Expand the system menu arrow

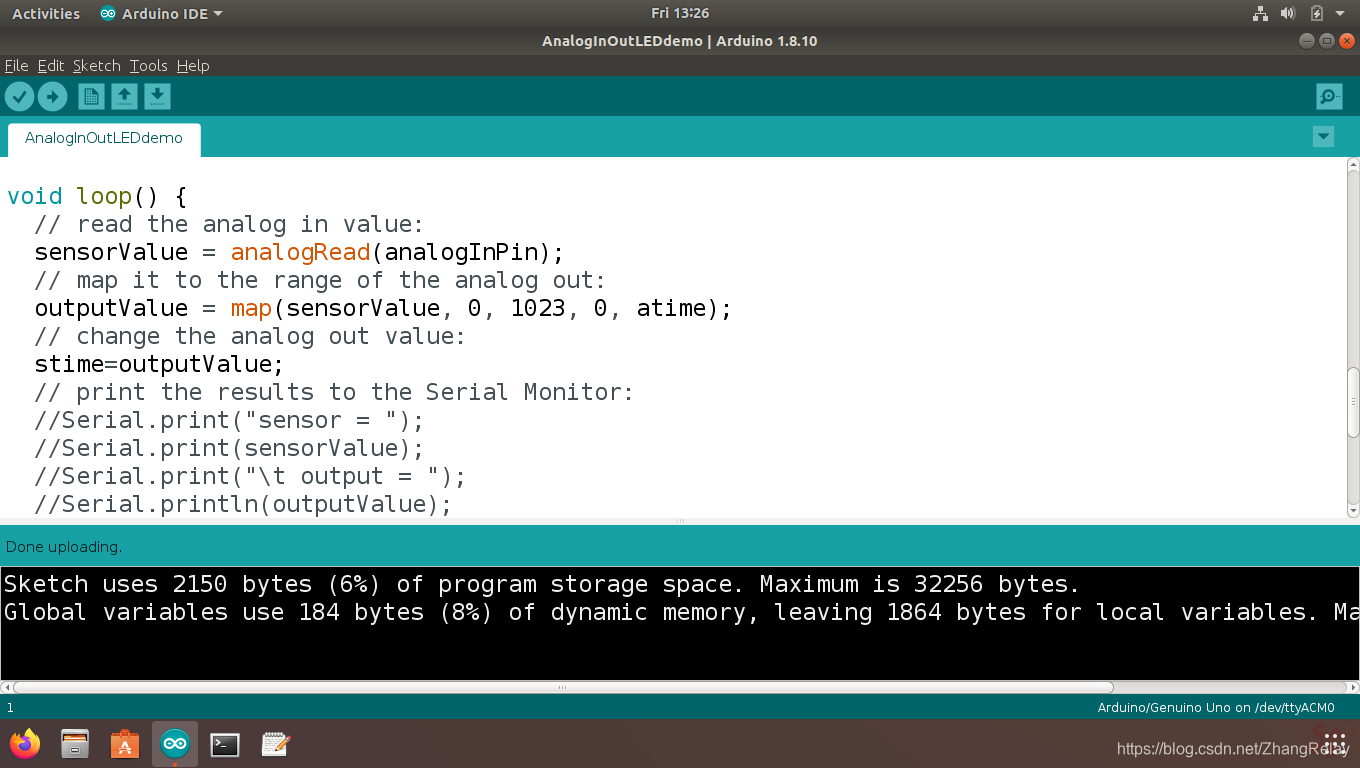1342,13
